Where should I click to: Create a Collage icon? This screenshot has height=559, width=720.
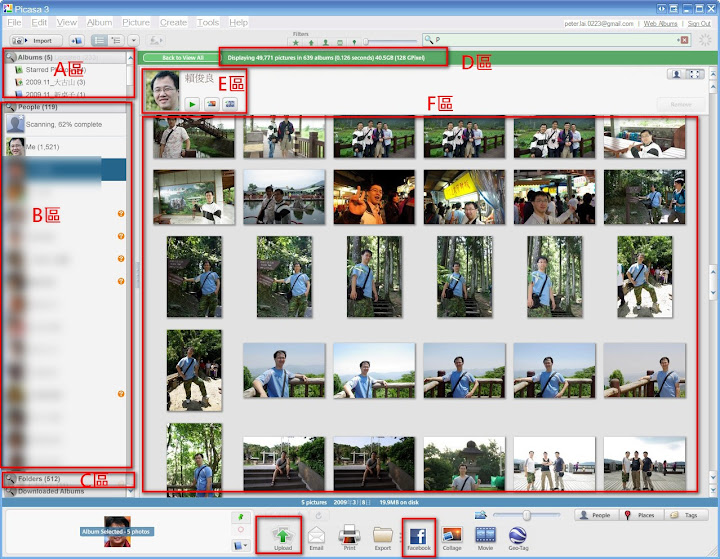point(452,537)
